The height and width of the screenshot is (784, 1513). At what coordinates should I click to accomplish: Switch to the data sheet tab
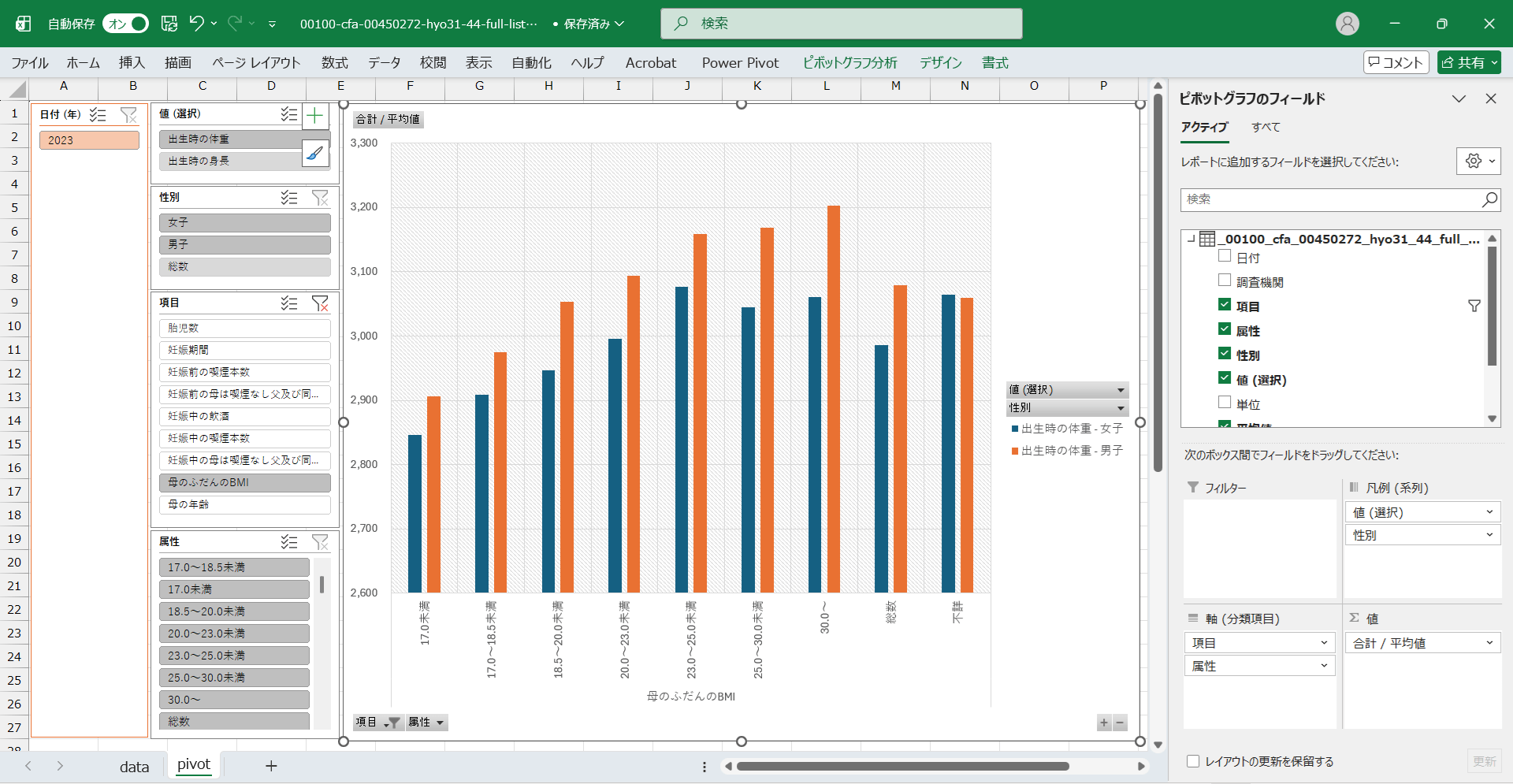coord(134,767)
